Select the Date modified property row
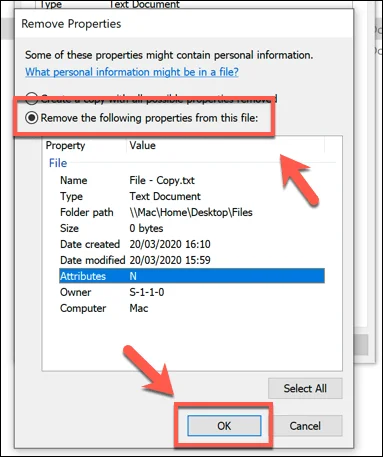Image resolution: width=383 pixels, height=457 pixels. point(192,260)
